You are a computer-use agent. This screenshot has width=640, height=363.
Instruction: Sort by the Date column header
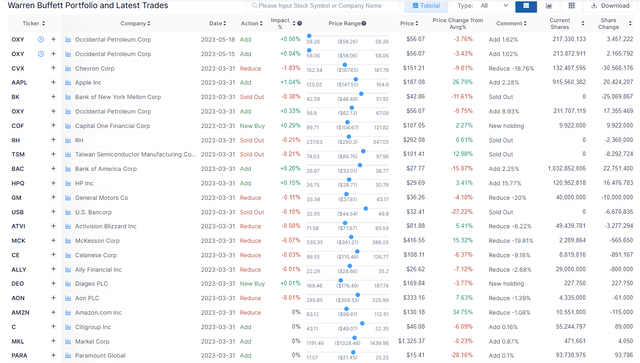pyautogui.click(x=218, y=24)
